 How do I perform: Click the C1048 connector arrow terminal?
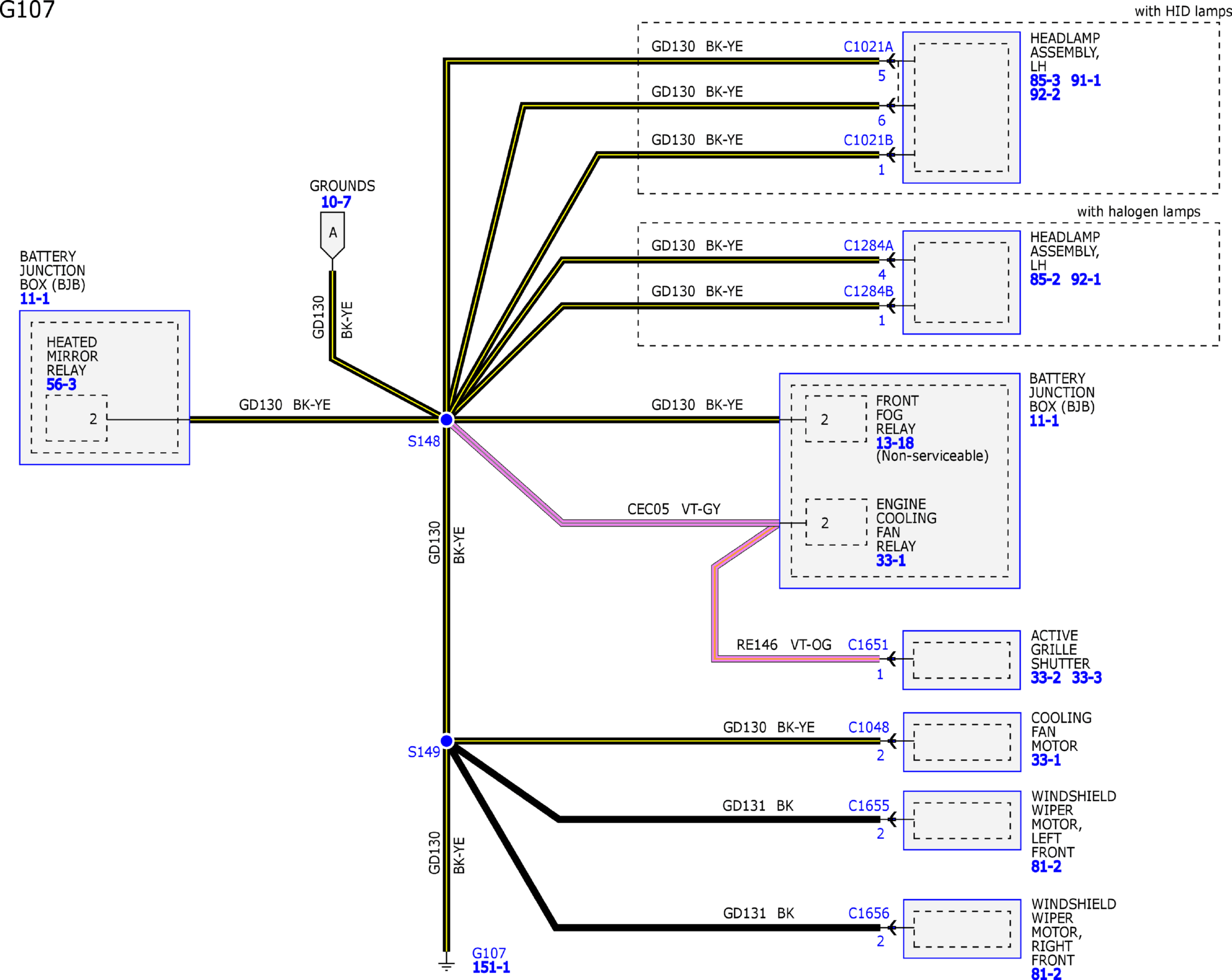pos(892,741)
